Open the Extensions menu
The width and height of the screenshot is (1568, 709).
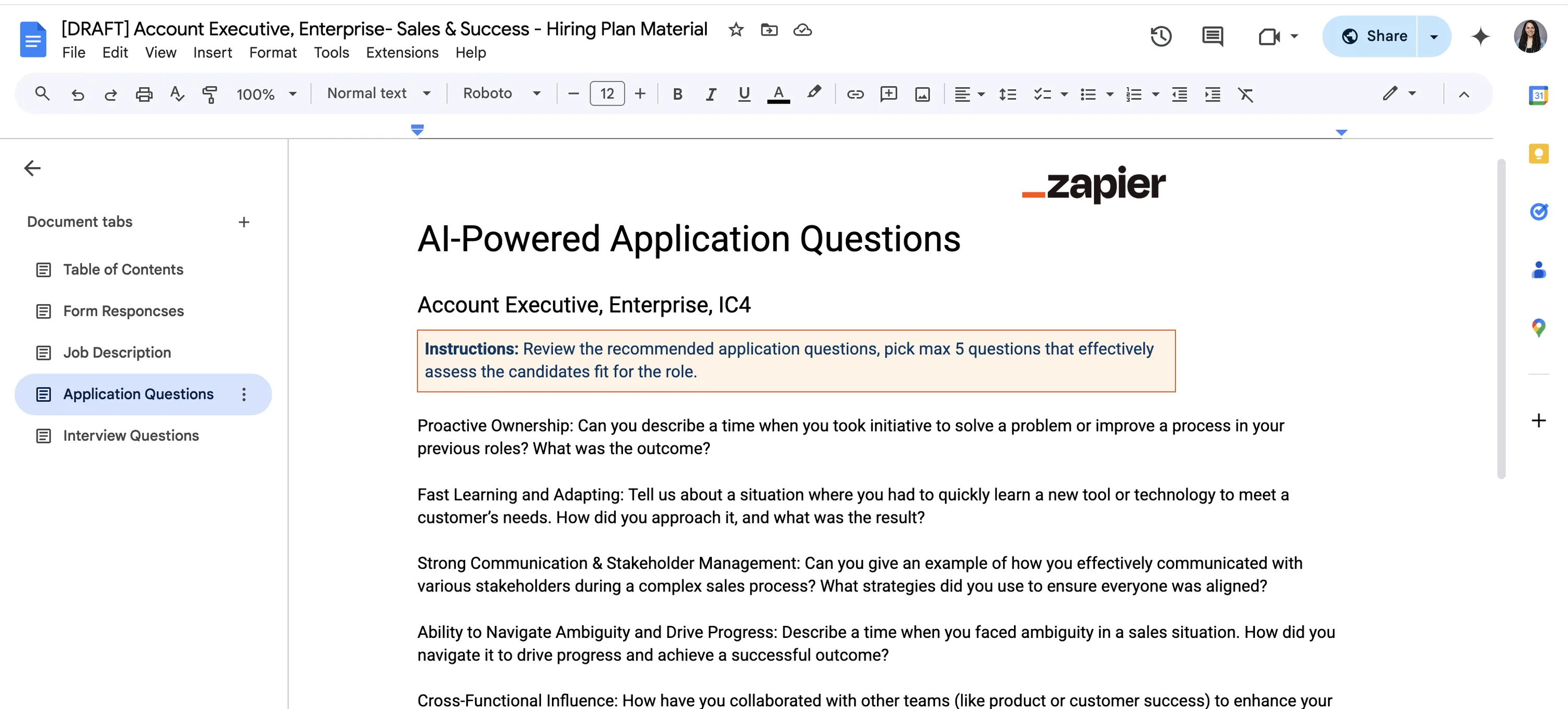pos(402,53)
